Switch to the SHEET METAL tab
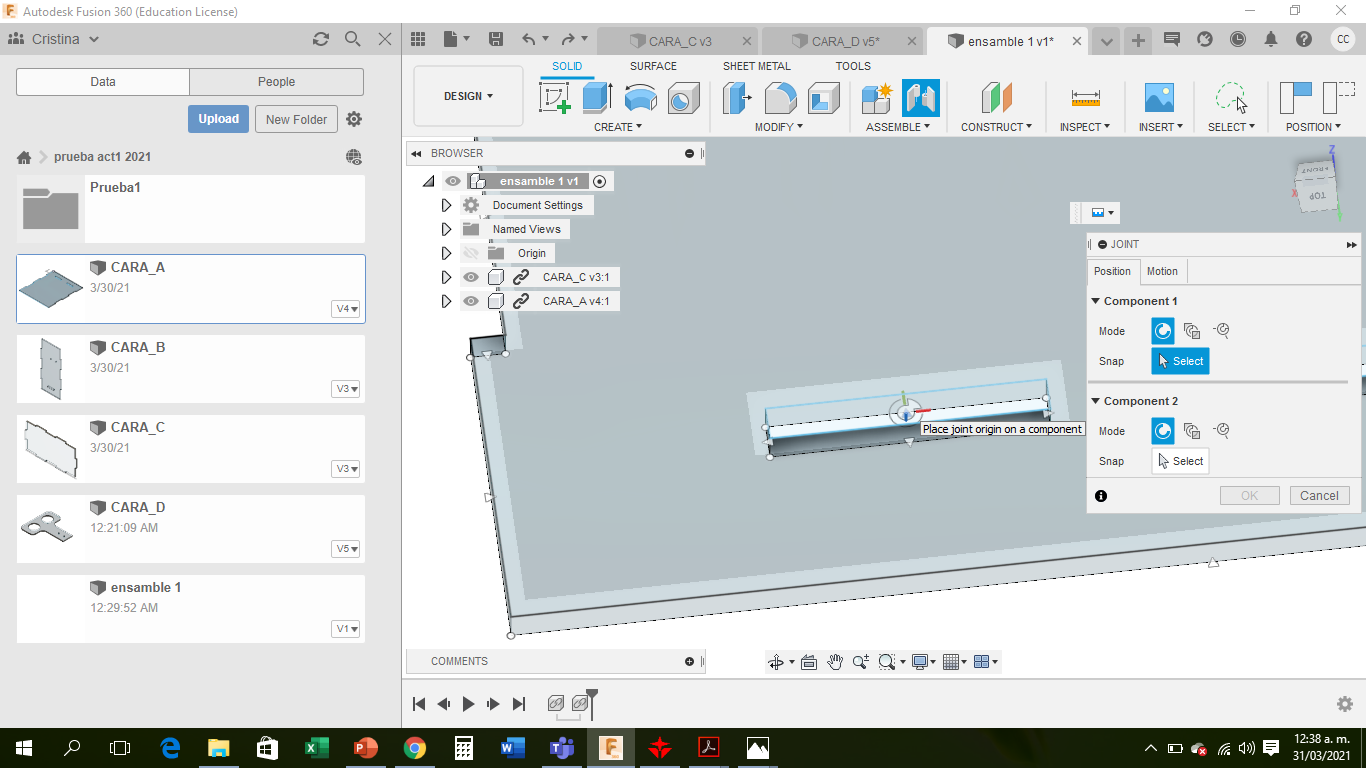Screen dimensions: 1366x768 tap(757, 66)
